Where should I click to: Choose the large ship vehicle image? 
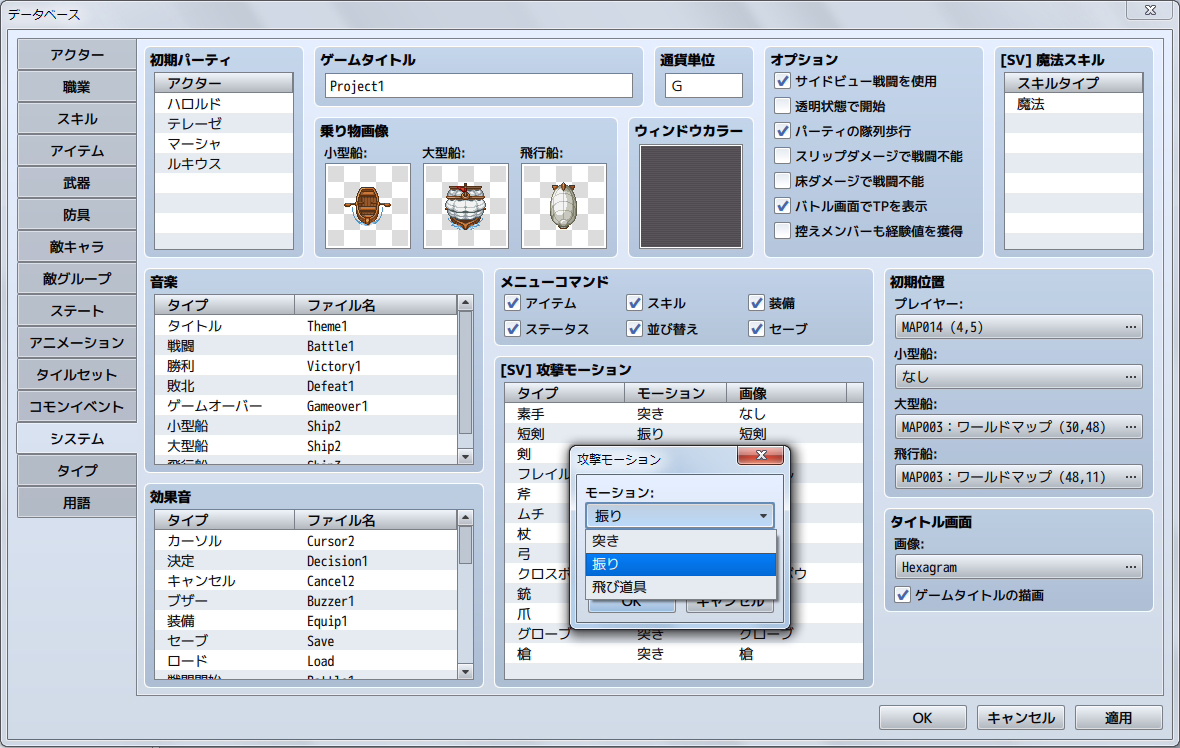tap(465, 206)
